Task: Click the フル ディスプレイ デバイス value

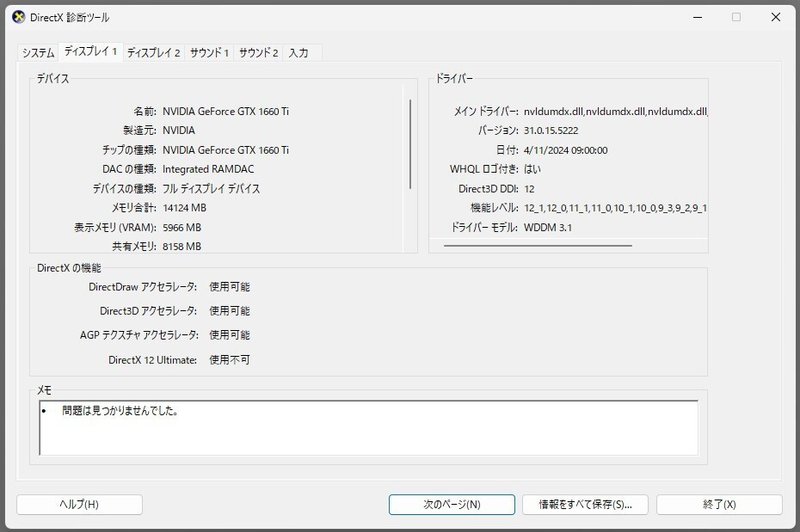Action: pos(211,189)
